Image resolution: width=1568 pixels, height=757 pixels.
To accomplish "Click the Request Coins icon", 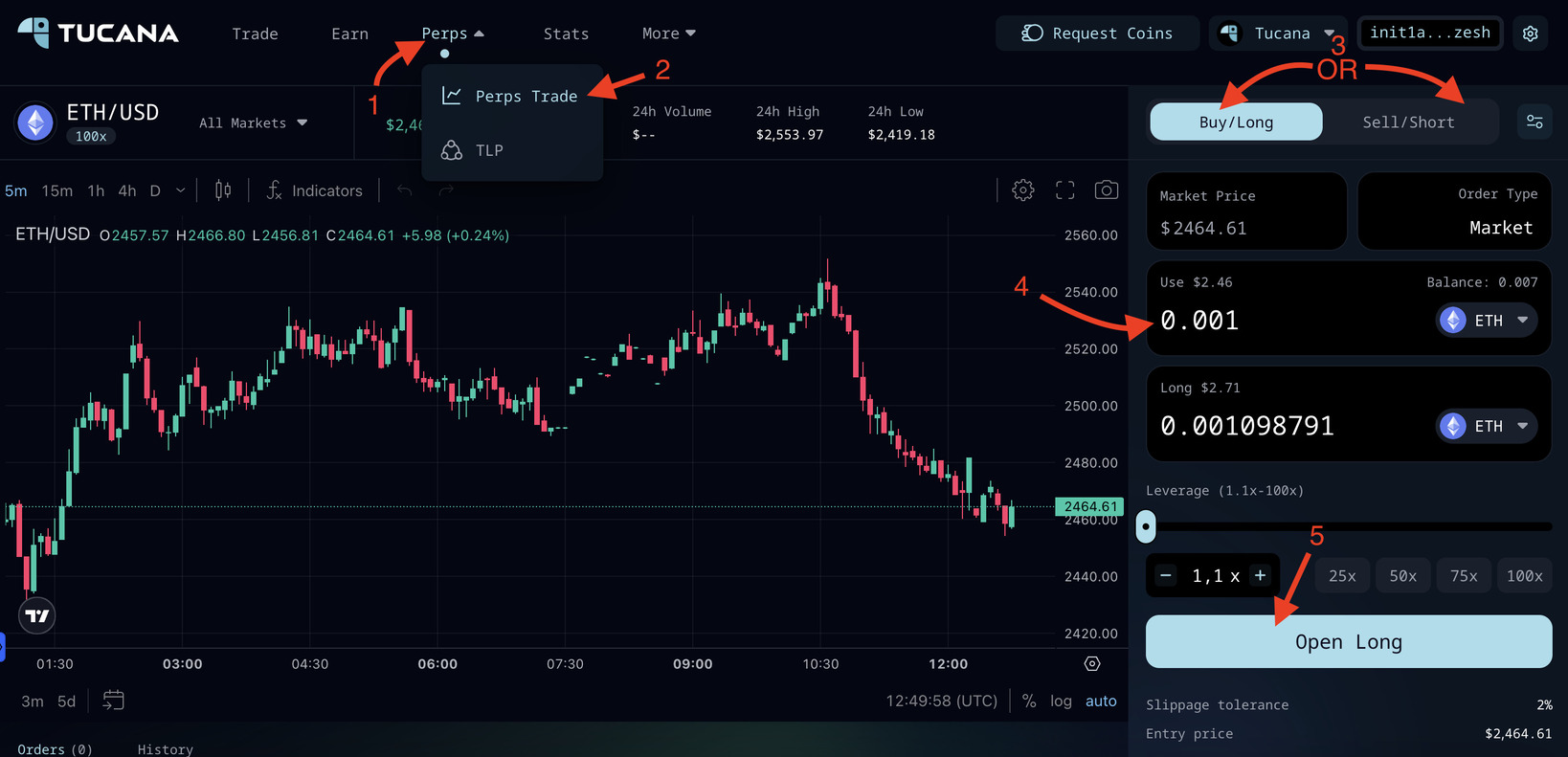I will point(1032,33).
